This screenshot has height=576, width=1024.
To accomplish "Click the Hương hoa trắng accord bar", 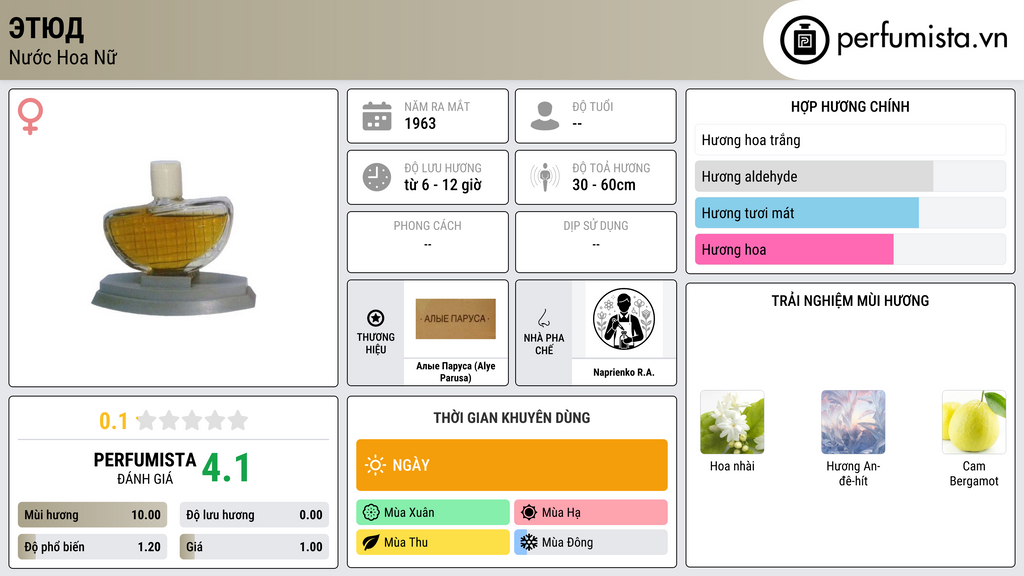I will point(850,140).
